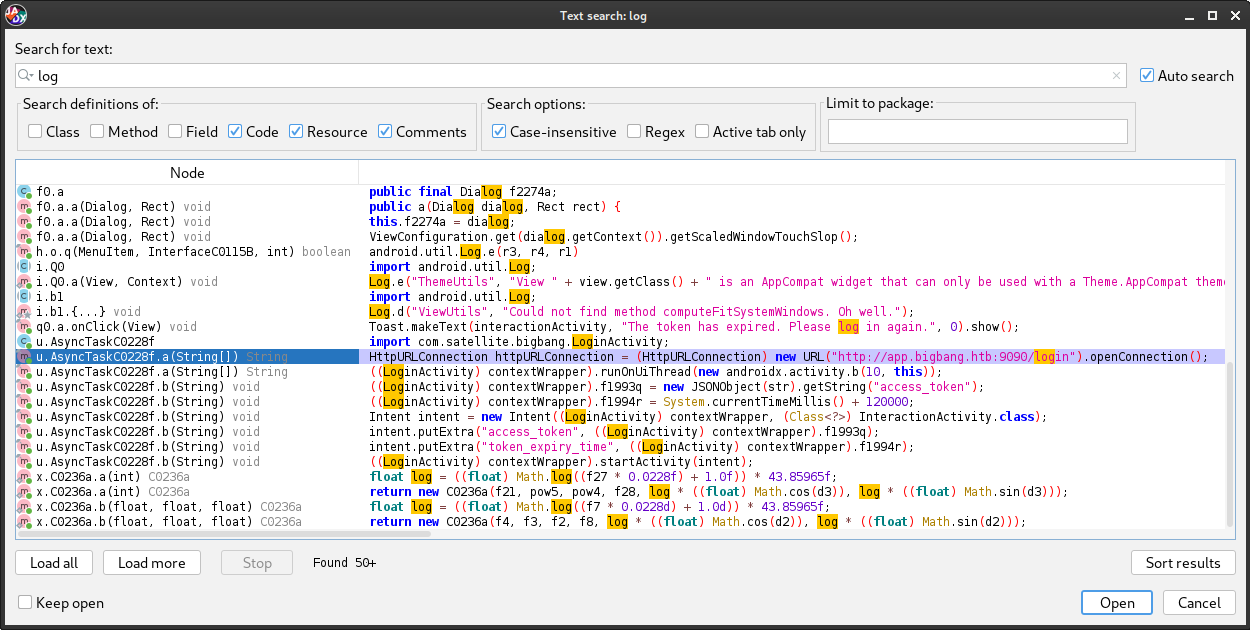
Task: Click the Sort results button
Action: [x=1183, y=563]
